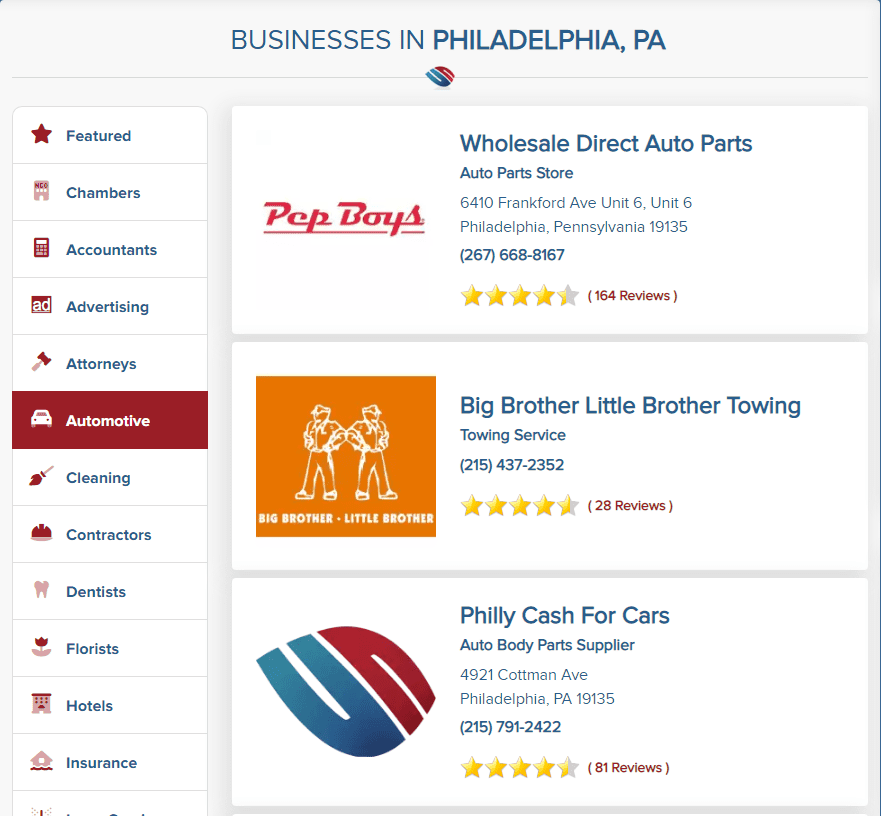Open Philly Cash For Cars listing
The image size is (881, 816).
(565, 615)
